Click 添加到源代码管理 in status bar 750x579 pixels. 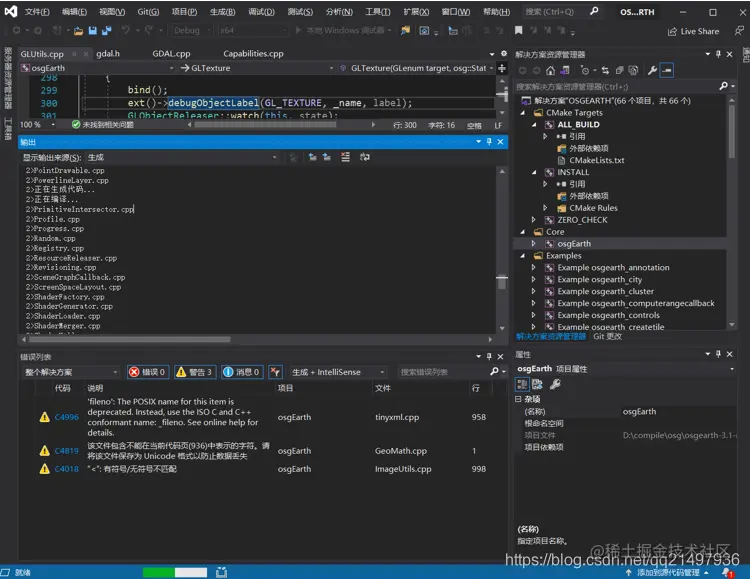click(x=668, y=572)
